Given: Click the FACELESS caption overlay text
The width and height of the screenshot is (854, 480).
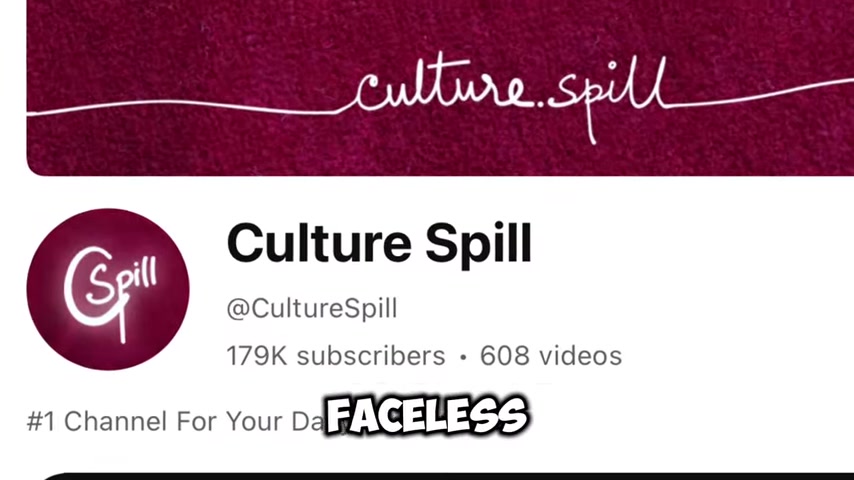Looking at the screenshot, I should click(426, 415).
